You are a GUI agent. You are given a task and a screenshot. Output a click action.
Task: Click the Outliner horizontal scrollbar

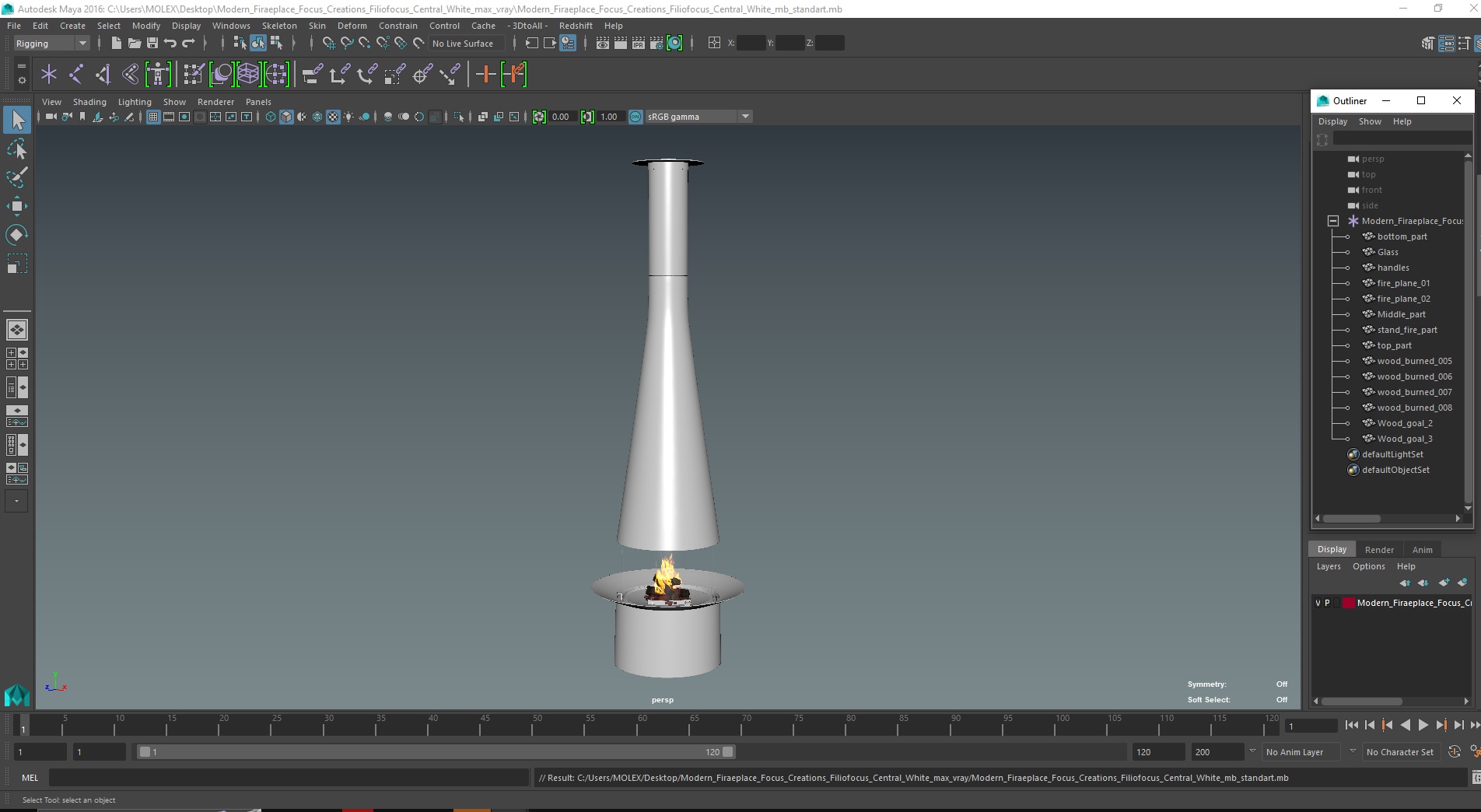[1352, 518]
